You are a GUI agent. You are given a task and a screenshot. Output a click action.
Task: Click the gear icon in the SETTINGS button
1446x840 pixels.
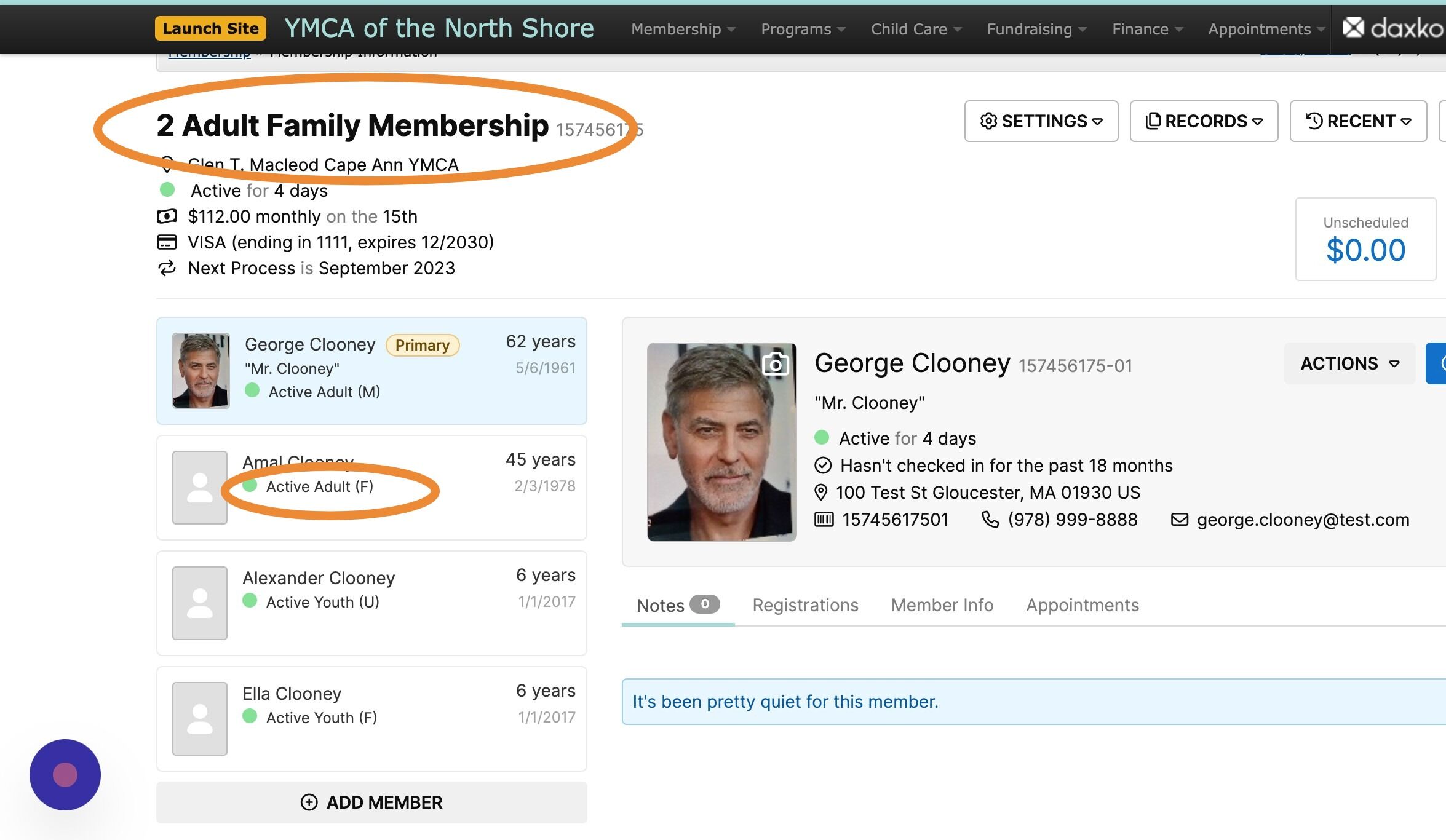[988, 121]
